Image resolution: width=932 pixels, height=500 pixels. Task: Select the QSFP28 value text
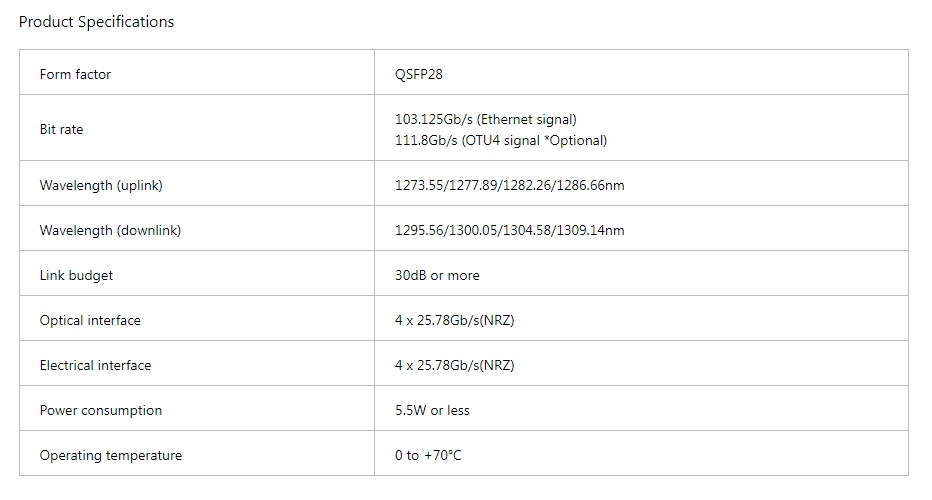[x=419, y=75]
